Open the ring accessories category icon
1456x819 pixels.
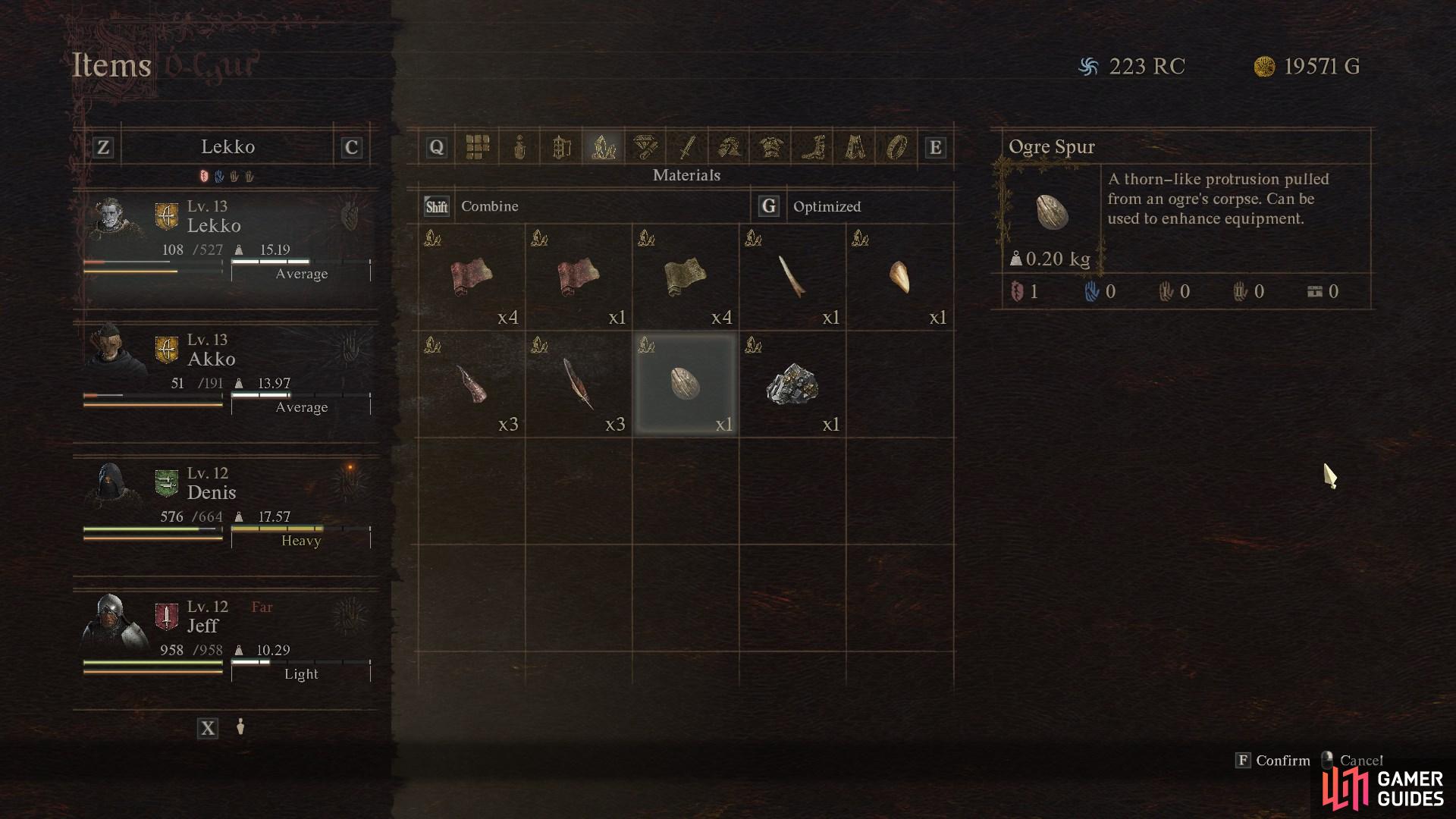[x=896, y=147]
